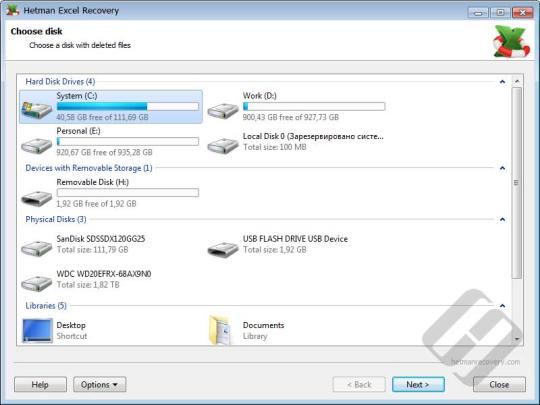Click the System (C:) usage bar

point(128,106)
